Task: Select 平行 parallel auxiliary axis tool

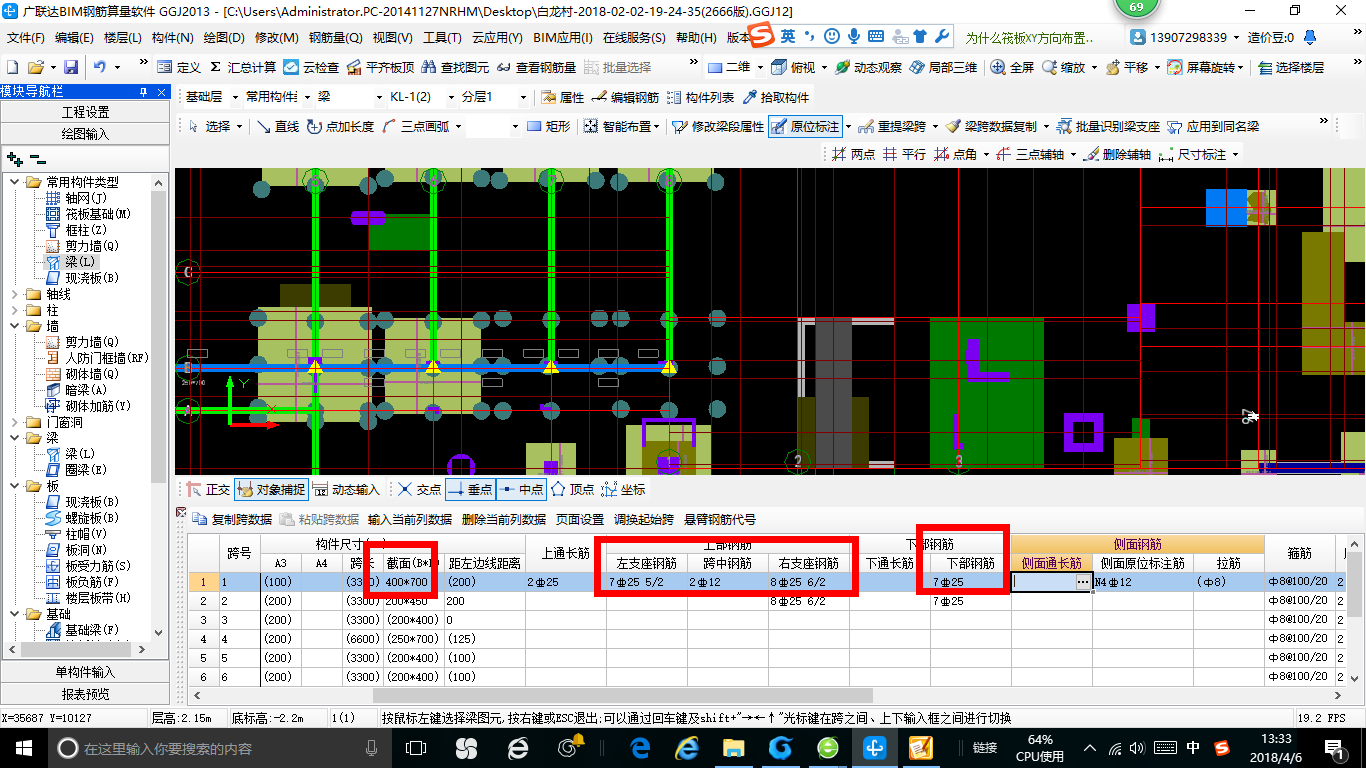Action: click(904, 154)
